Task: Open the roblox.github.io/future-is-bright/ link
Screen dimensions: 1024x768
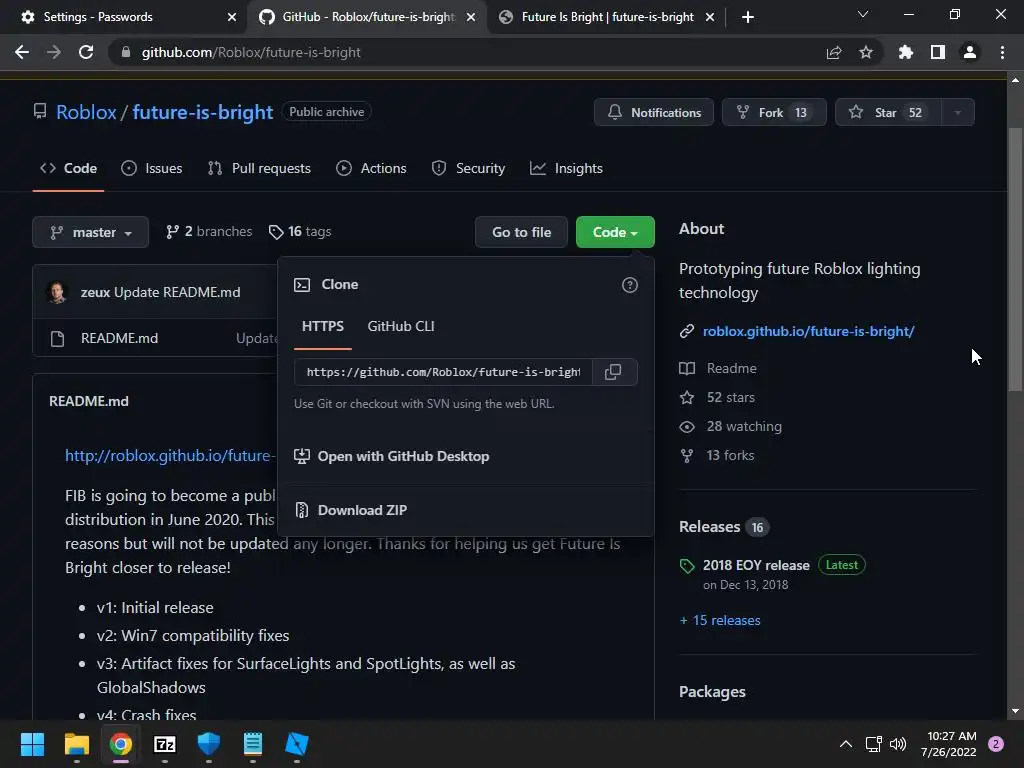Action: pos(808,332)
